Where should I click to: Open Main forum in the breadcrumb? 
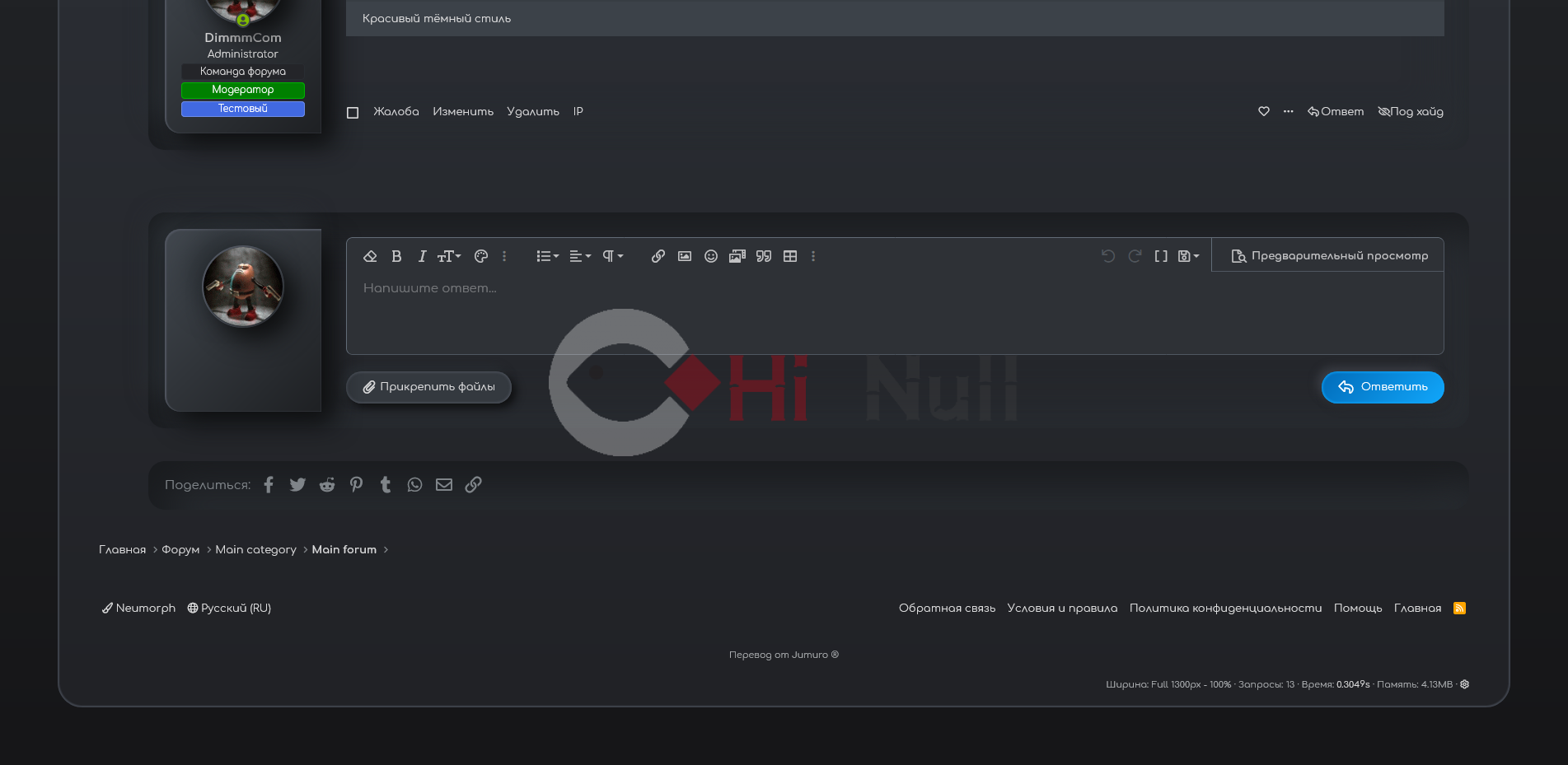tap(344, 550)
